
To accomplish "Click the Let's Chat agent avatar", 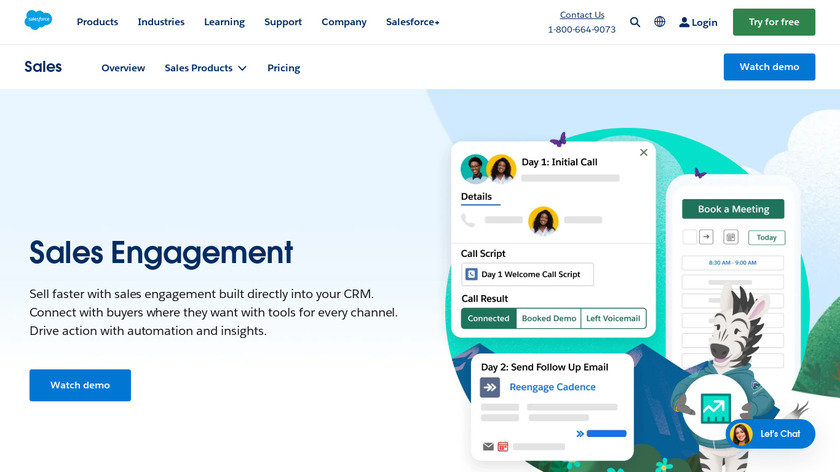I will [x=741, y=434].
